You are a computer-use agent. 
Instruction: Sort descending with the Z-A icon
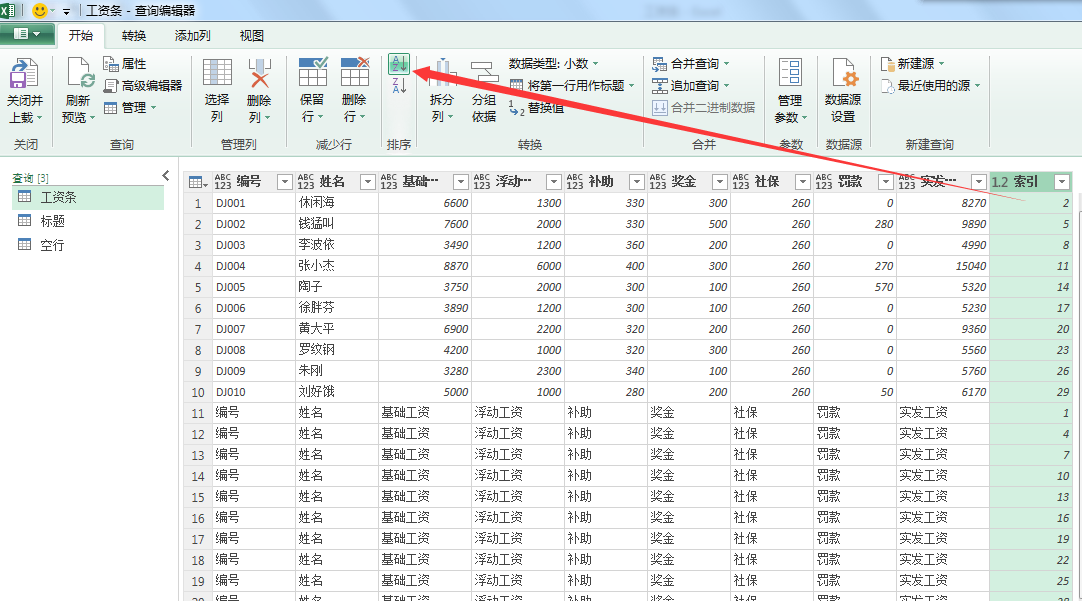[399, 86]
